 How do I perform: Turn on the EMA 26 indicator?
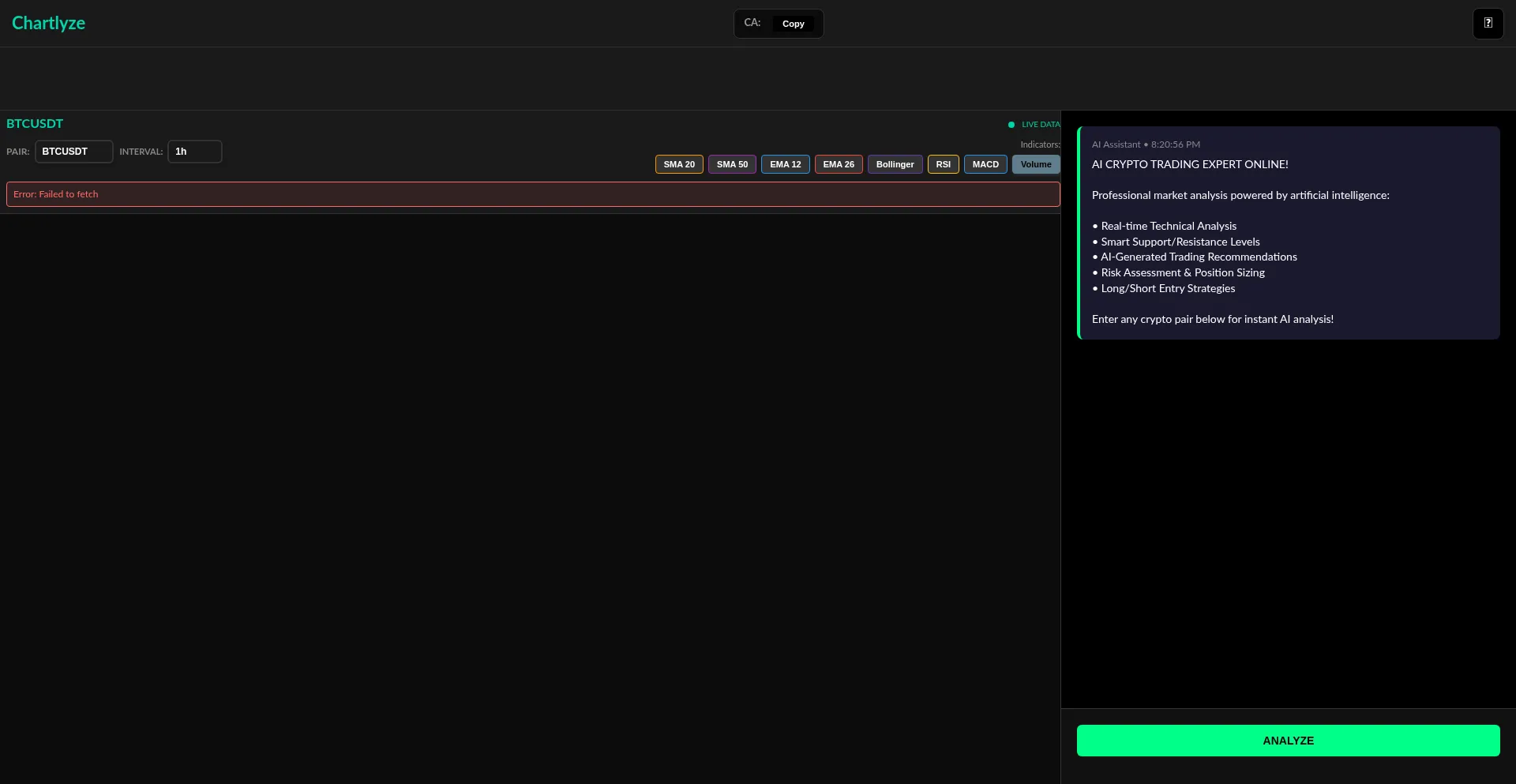[838, 164]
